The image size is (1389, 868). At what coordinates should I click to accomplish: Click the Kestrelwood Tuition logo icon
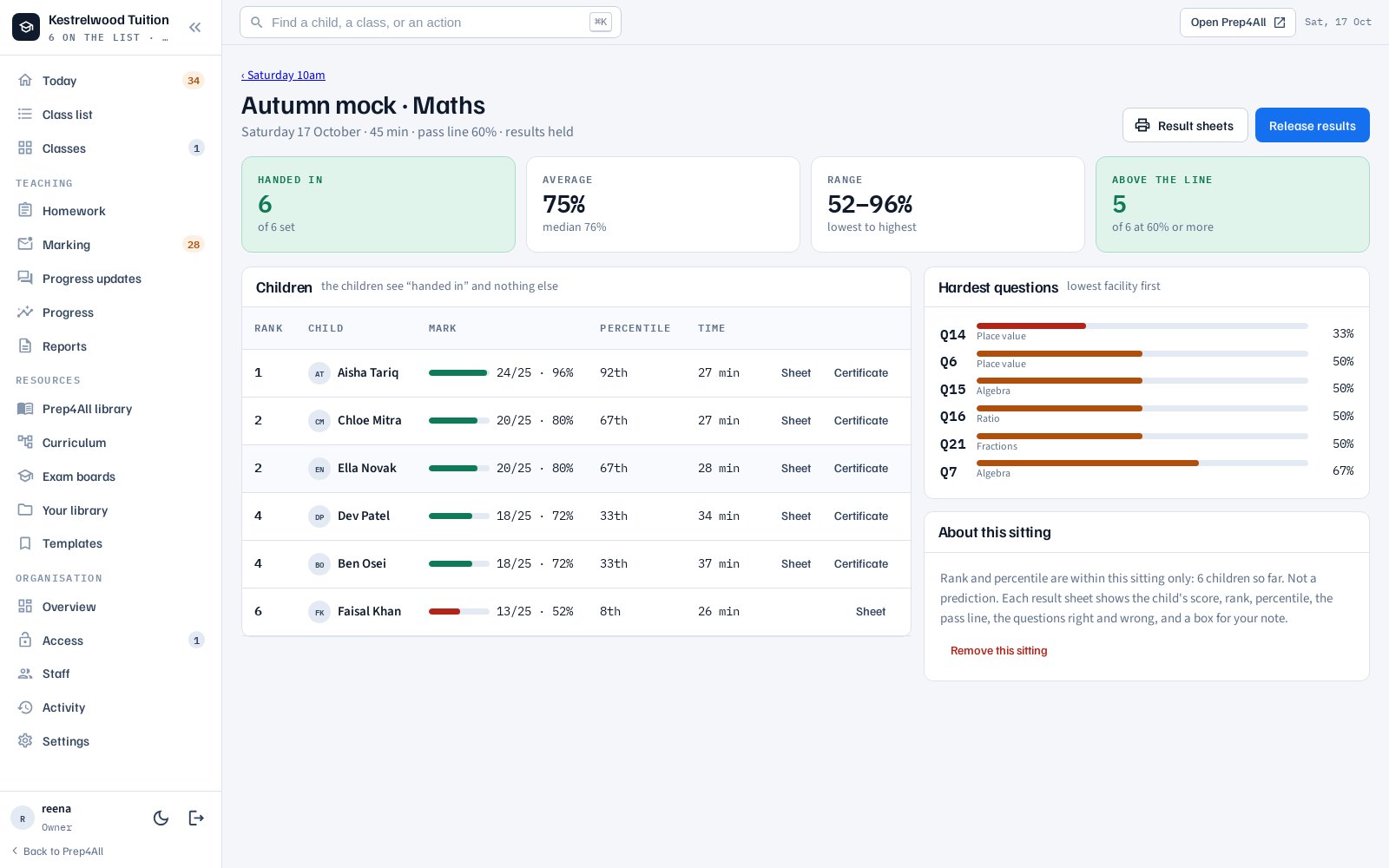click(26, 28)
